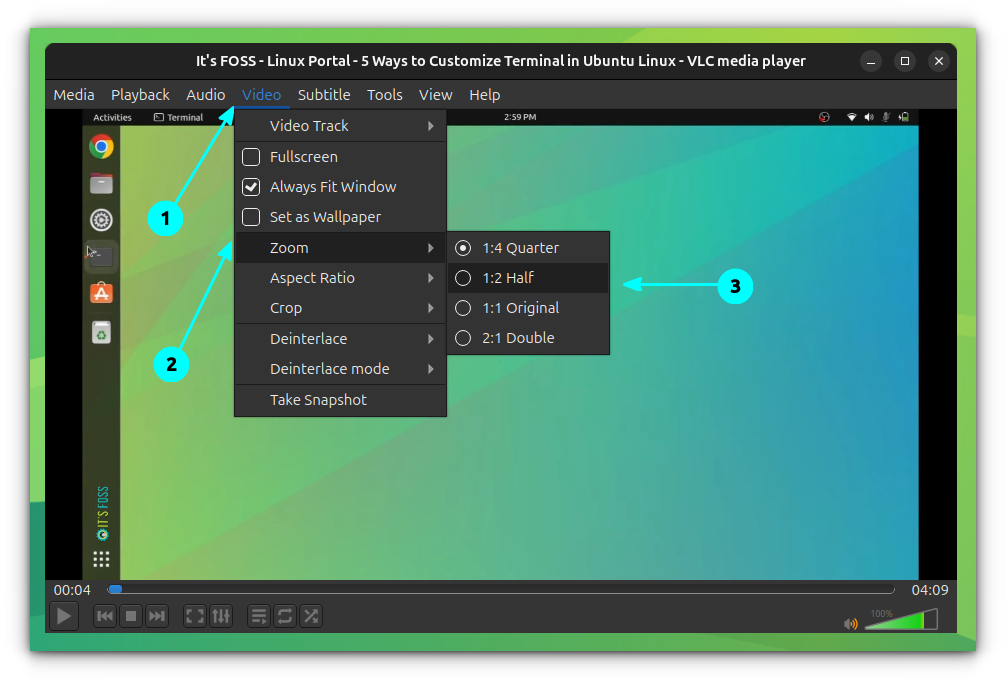The height and width of the screenshot is (683, 1006).
Task: Click Chrome icon in the video's dock
Action: 101,147
